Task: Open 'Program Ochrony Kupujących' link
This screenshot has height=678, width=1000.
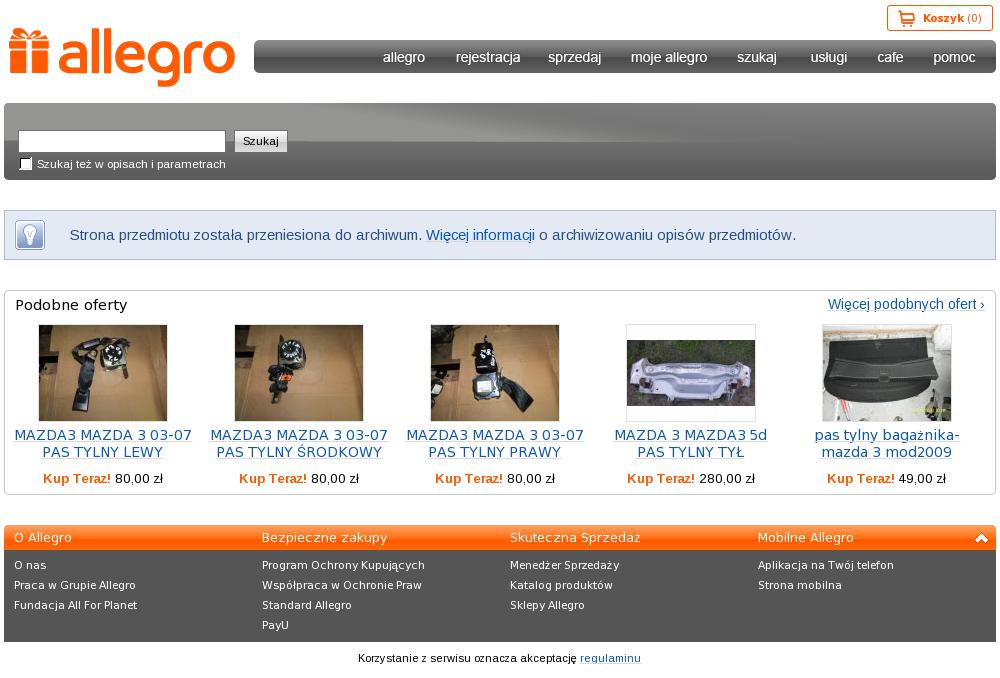Action: [343, 565]
